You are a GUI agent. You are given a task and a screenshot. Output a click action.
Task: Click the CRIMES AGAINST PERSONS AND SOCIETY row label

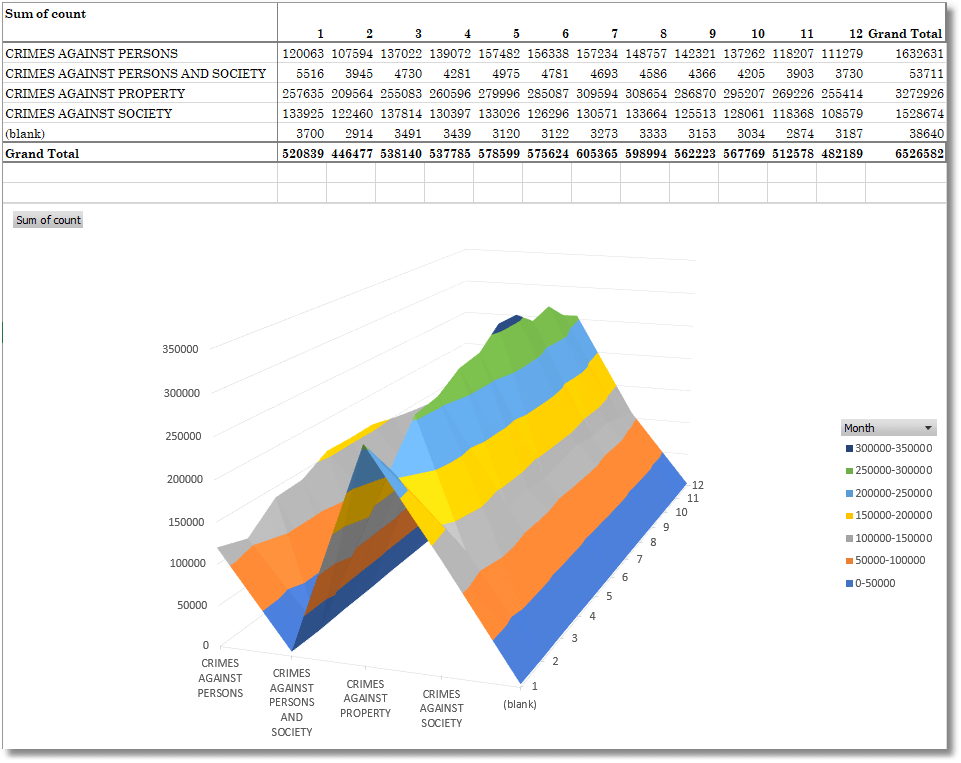click(x=136, y=74)
